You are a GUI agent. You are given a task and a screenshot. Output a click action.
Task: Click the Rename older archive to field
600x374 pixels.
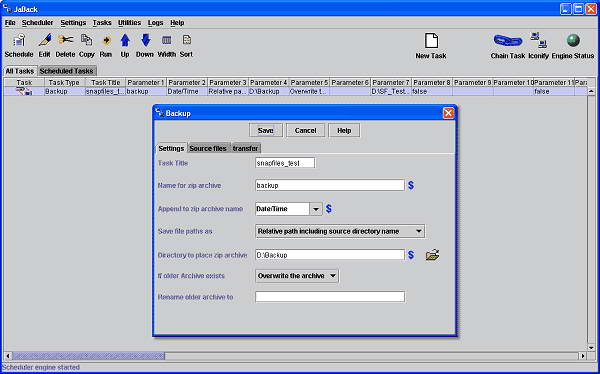coord(330,297)
